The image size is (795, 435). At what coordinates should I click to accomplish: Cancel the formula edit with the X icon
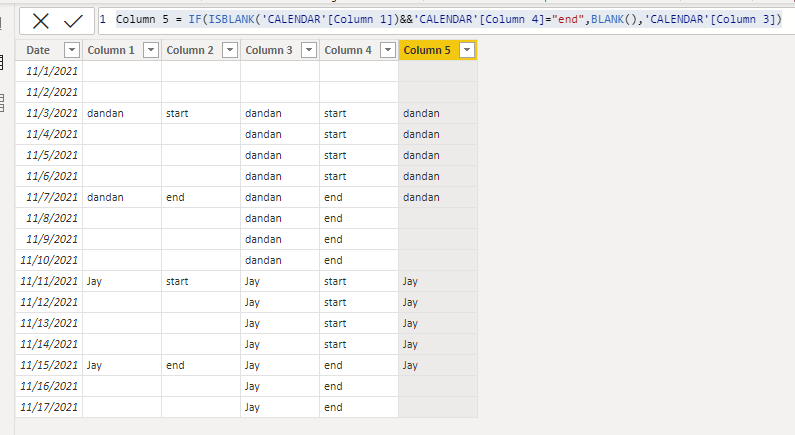click(x=41, y=21)
